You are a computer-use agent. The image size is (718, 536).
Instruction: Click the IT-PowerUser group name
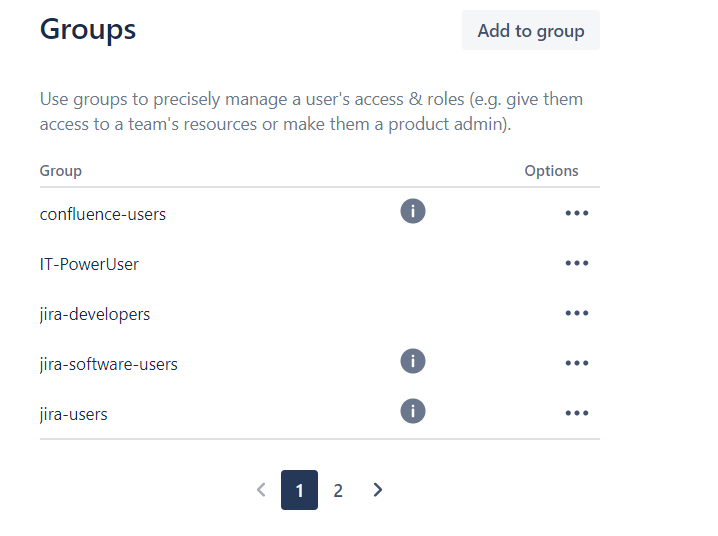[89, 264]
